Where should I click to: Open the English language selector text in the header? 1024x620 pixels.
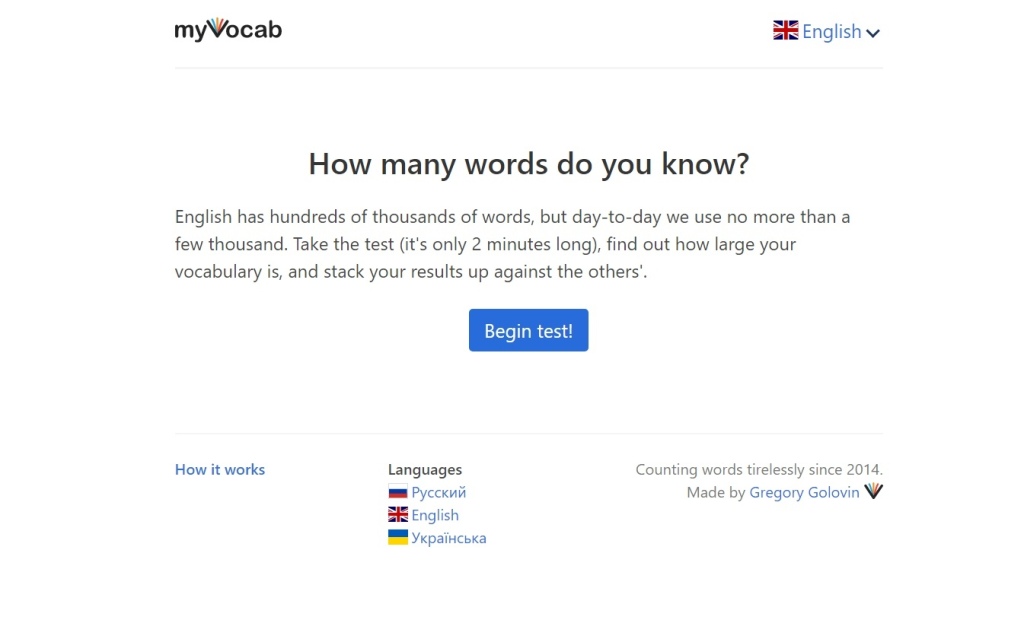click(831, 32)
